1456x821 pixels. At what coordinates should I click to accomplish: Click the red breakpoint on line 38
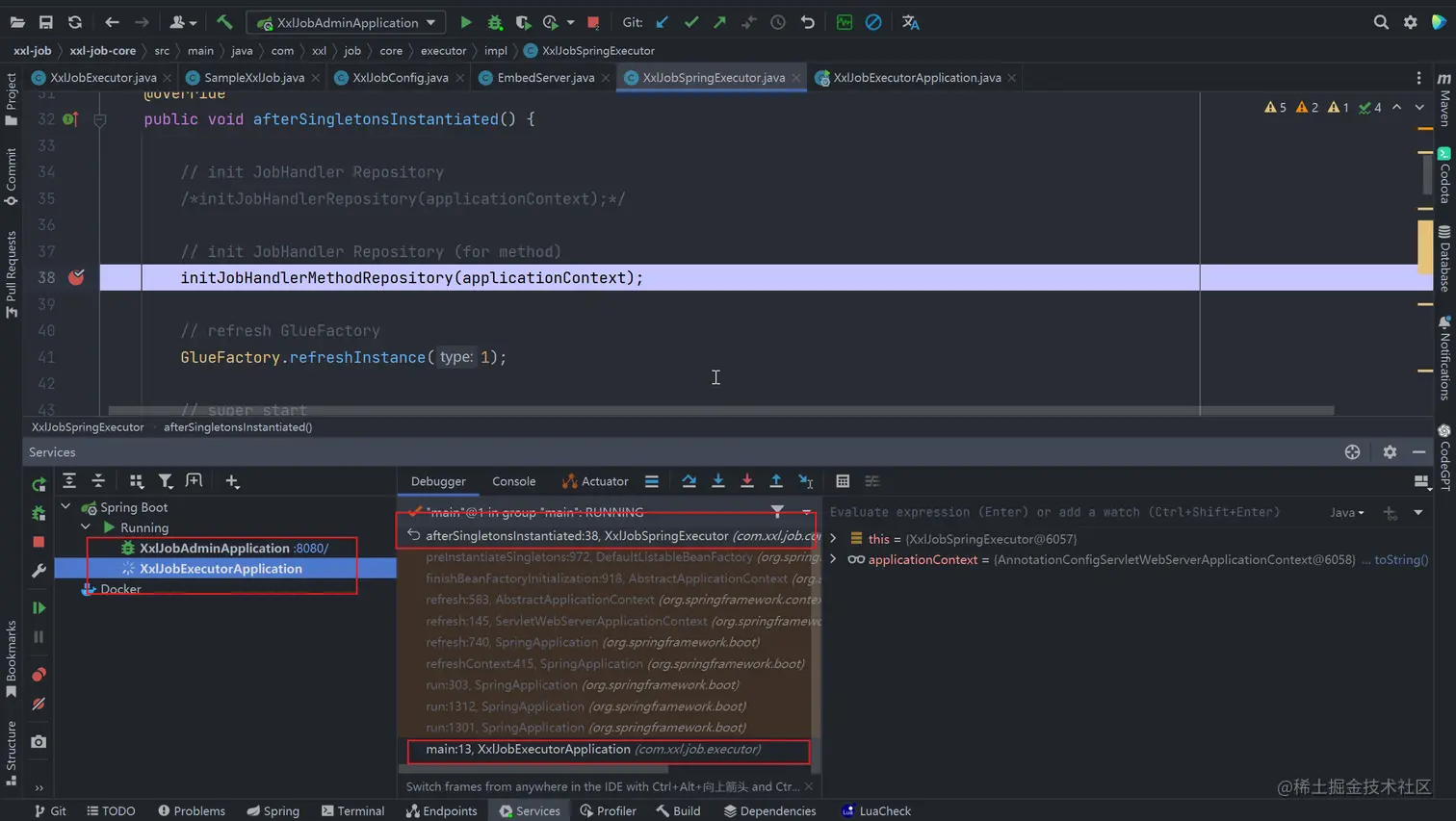pos(77,277)
